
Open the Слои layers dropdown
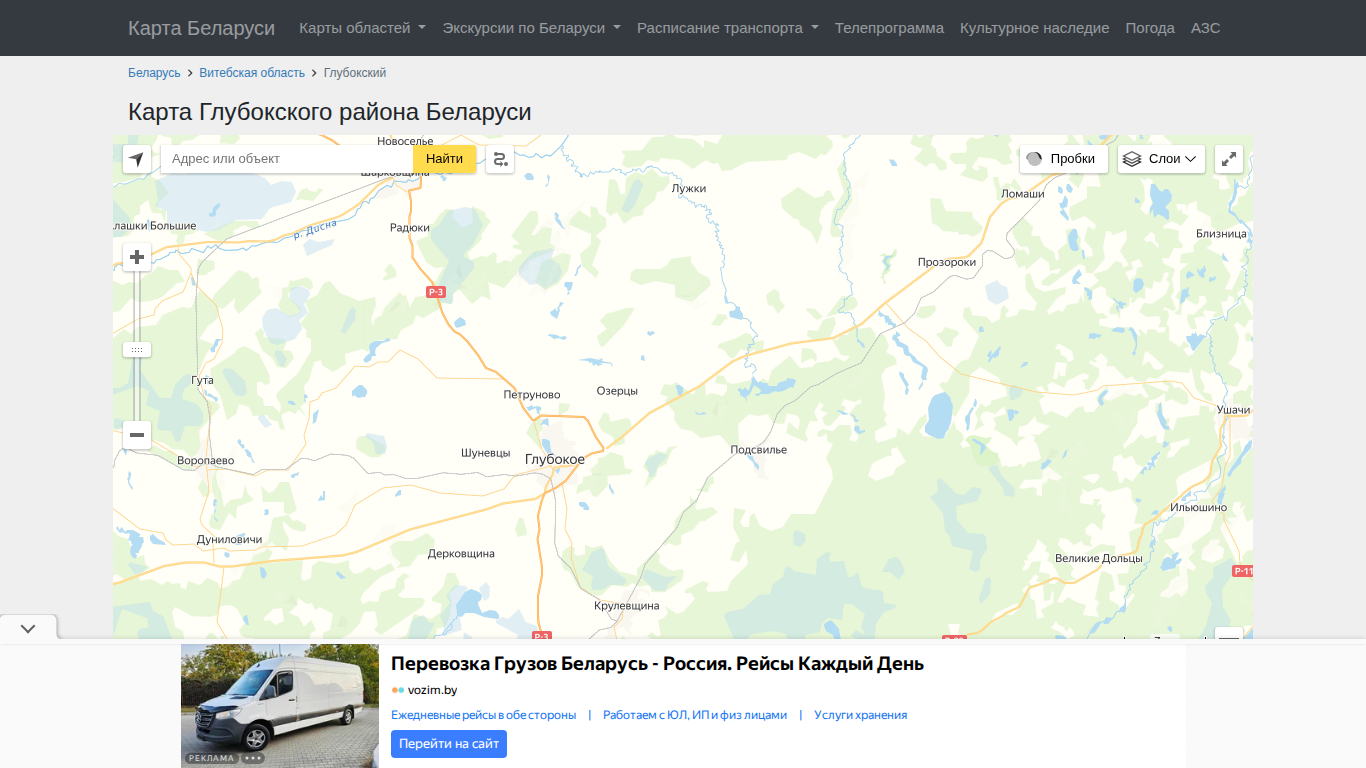click(1161, 159)
